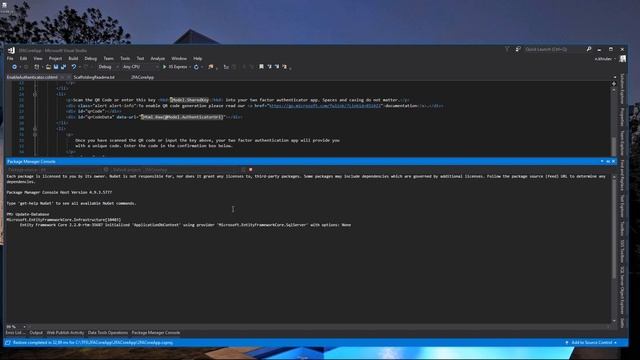Switch to the EnableAuthenticator.cshtml tab
Screen dimensions: 640x360
pos(32,77)
